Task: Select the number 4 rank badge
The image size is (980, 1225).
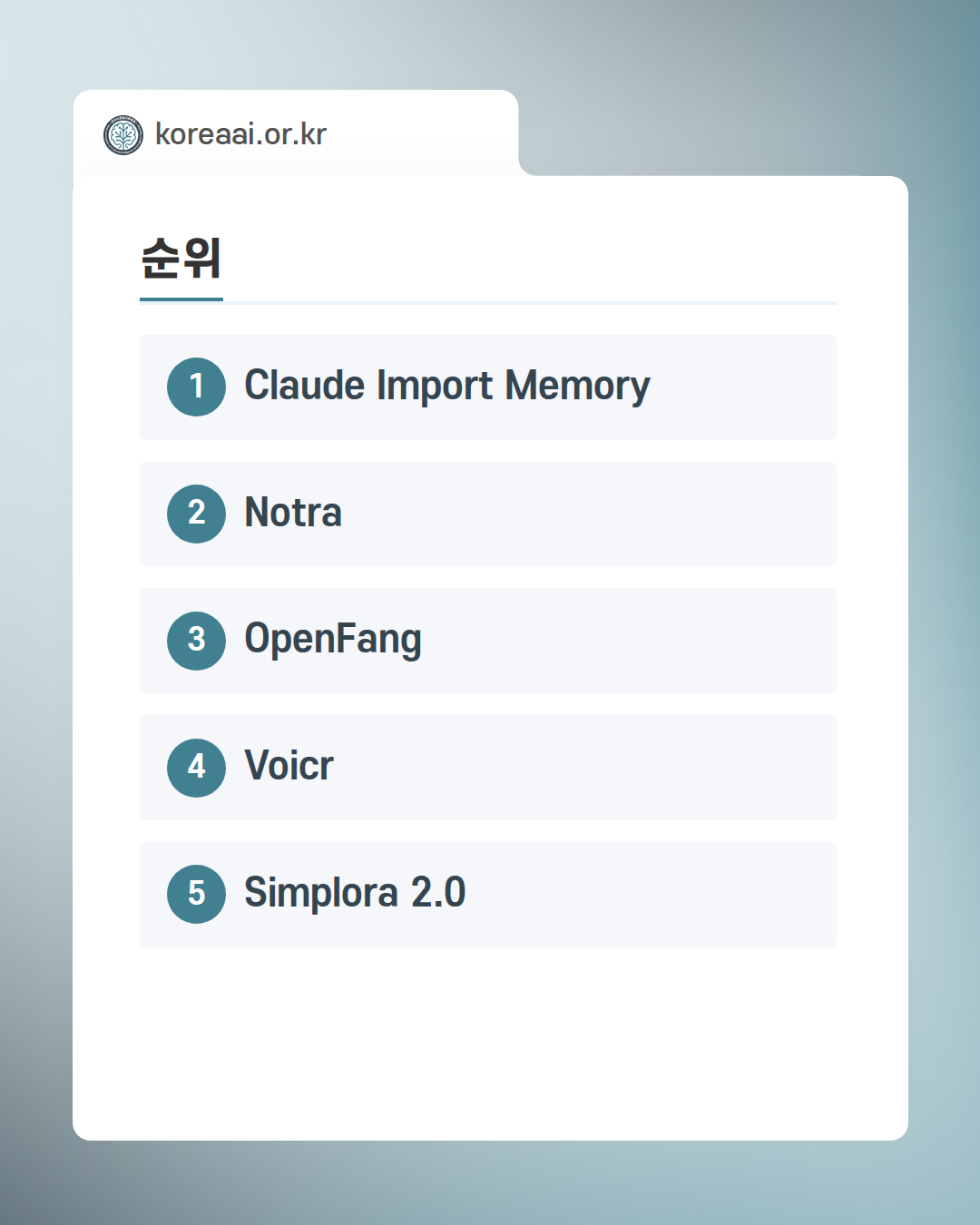Action: 196,768
